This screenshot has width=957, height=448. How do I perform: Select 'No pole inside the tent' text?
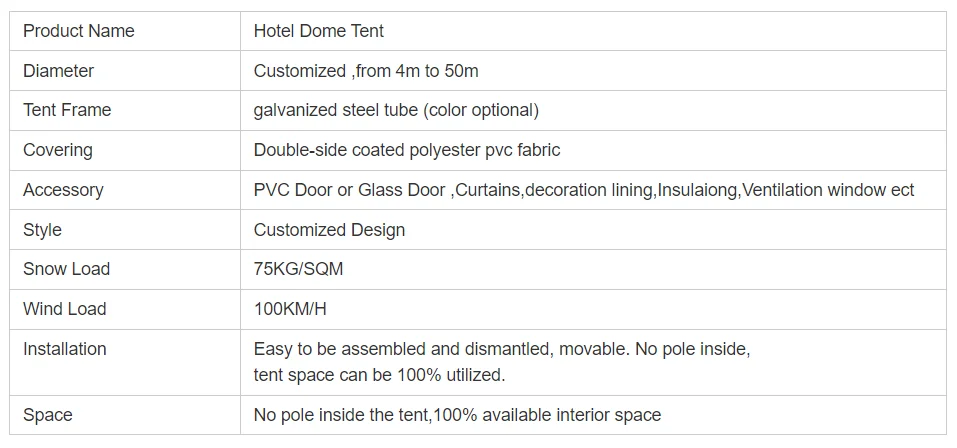point(341,415)
